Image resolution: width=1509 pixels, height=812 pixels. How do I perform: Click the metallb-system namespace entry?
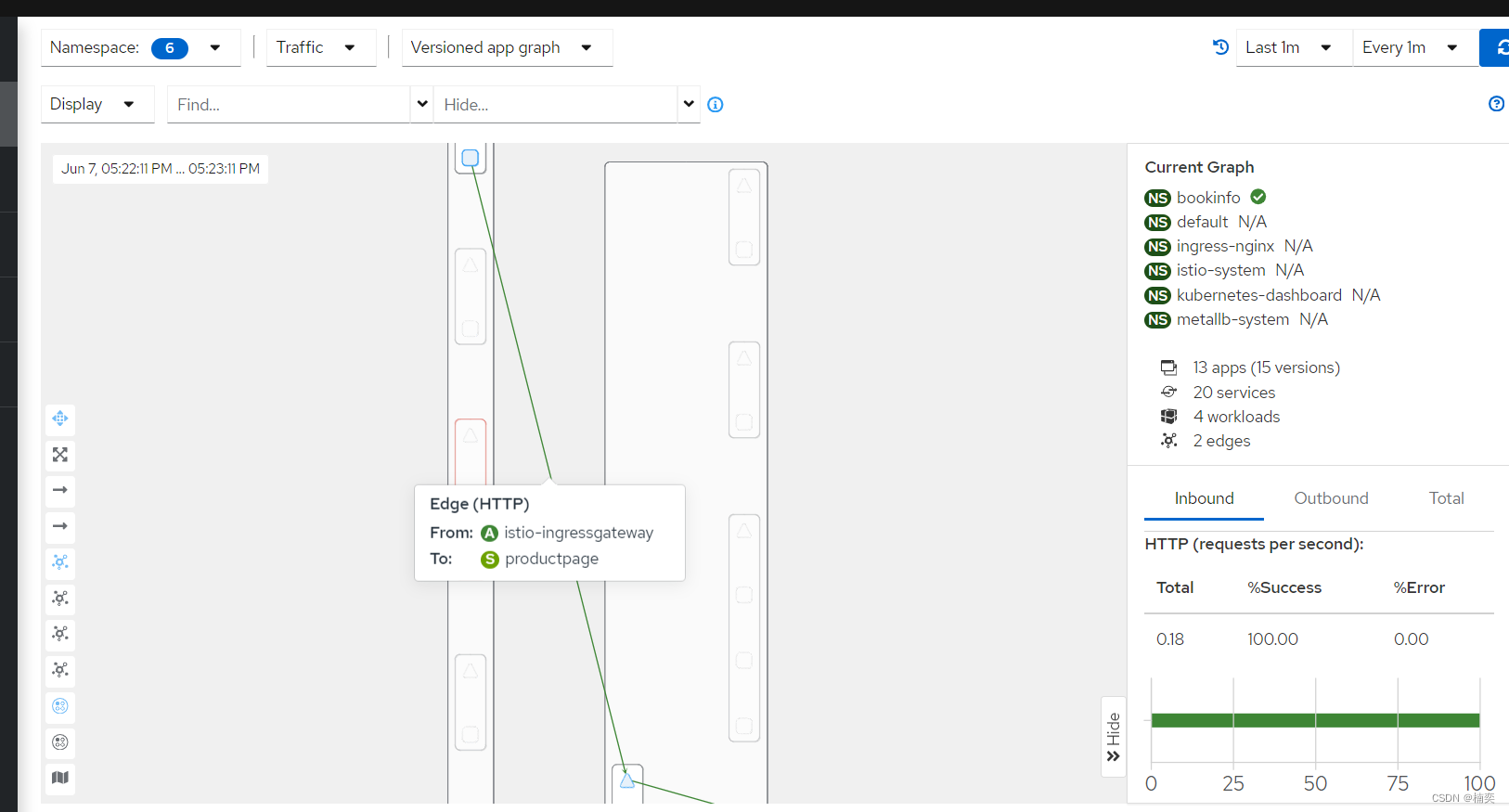(1232, 319)
